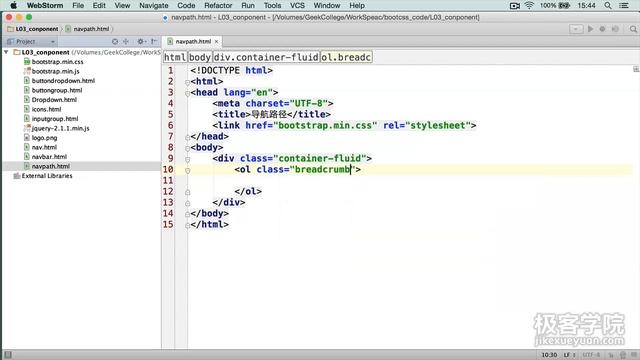Open buttondropdown.html in project tree
This screenshot has height=360, width=640.
[63, 81]
